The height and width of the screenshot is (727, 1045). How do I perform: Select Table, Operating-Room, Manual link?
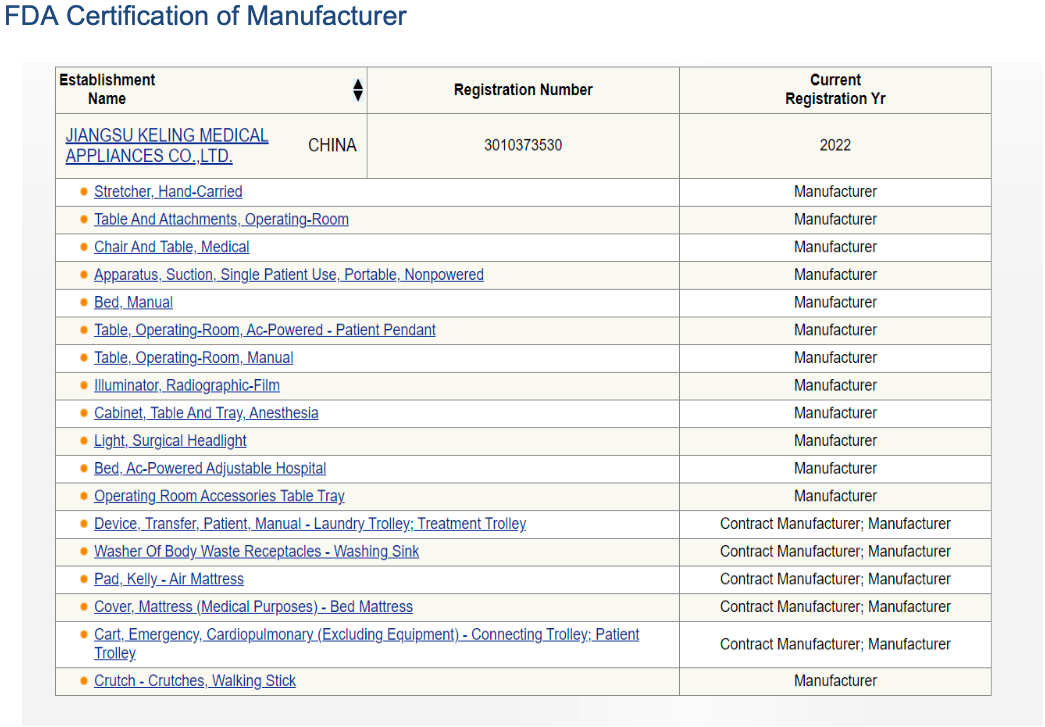click(x=193, y=358)
